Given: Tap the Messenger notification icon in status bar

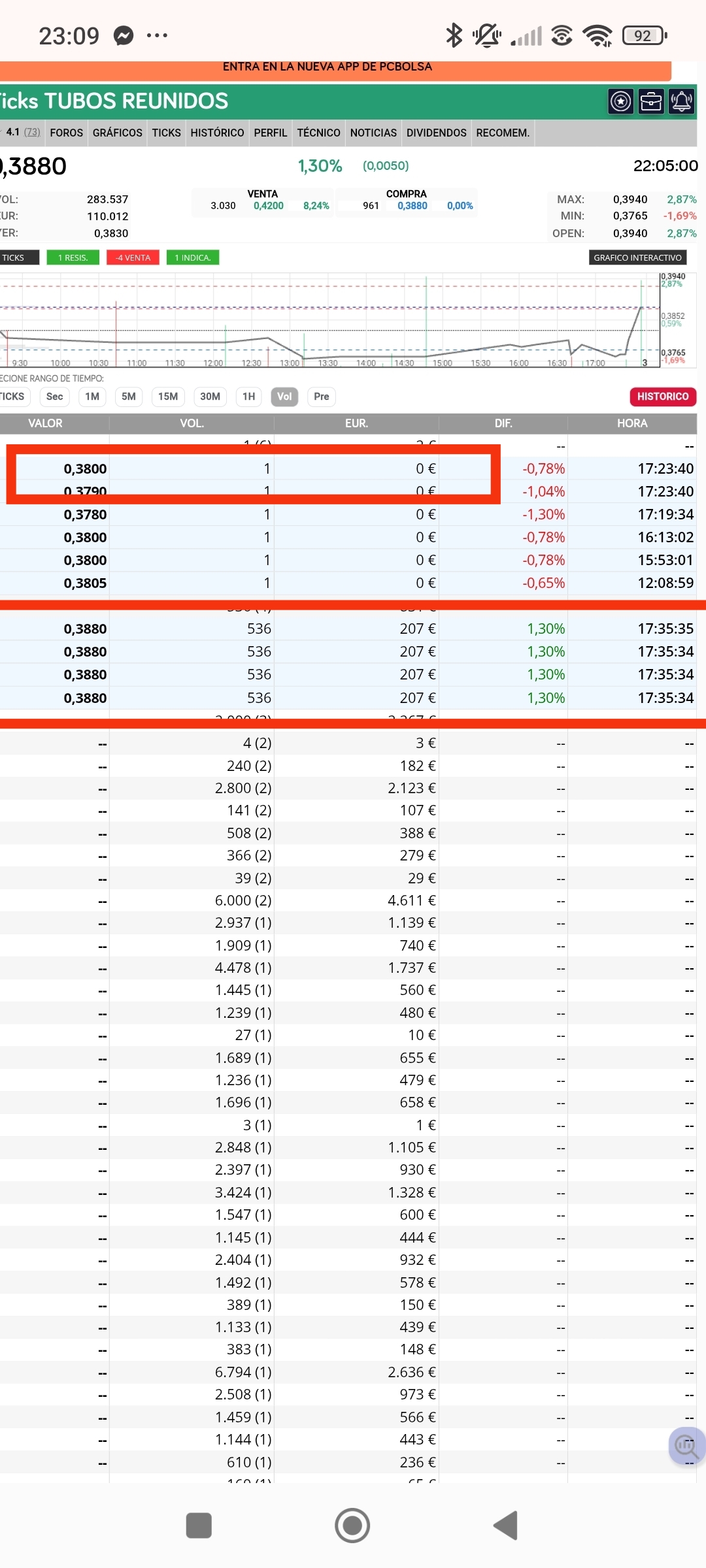Looking at the screenshot, I should [x=124, y=35].
